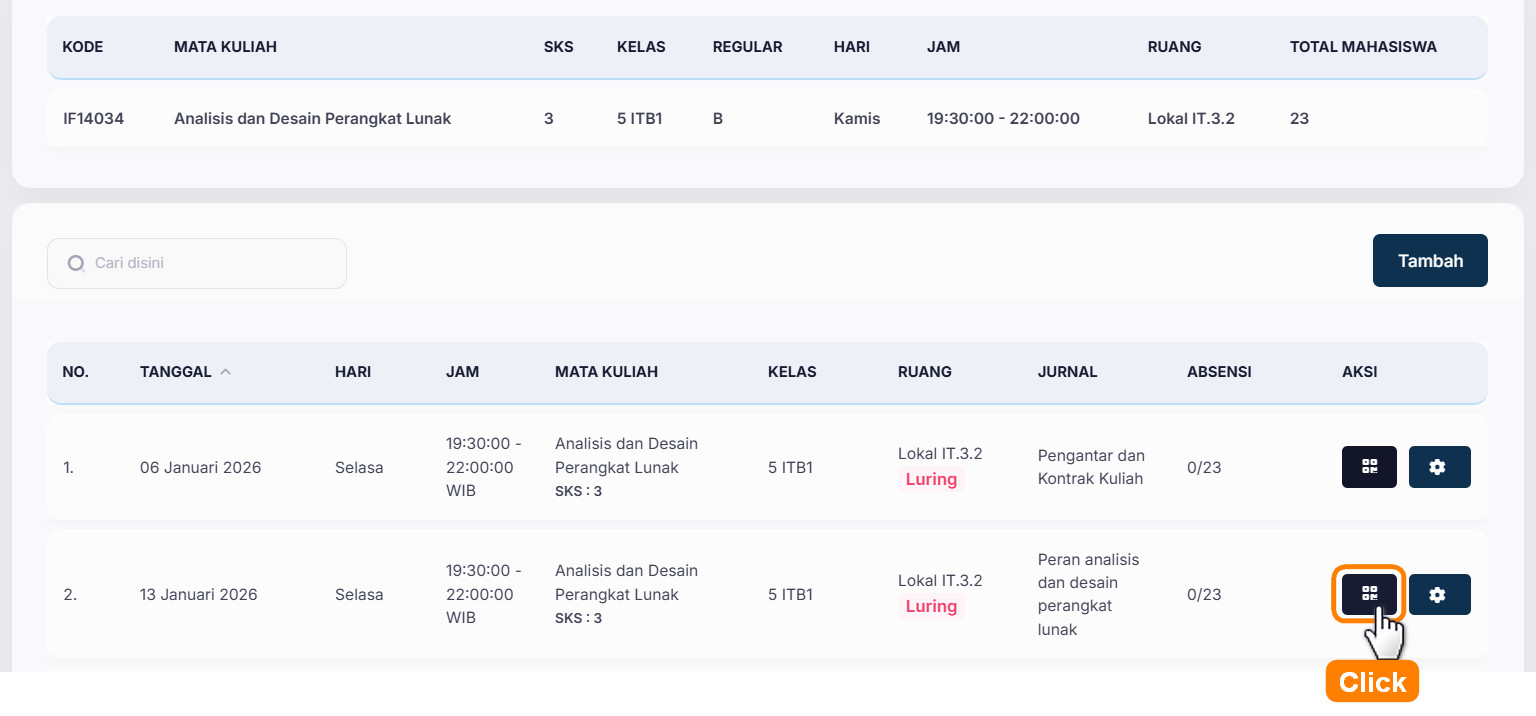Click the TOTAL MAHASISWA column header

(x=1363, y=47)
